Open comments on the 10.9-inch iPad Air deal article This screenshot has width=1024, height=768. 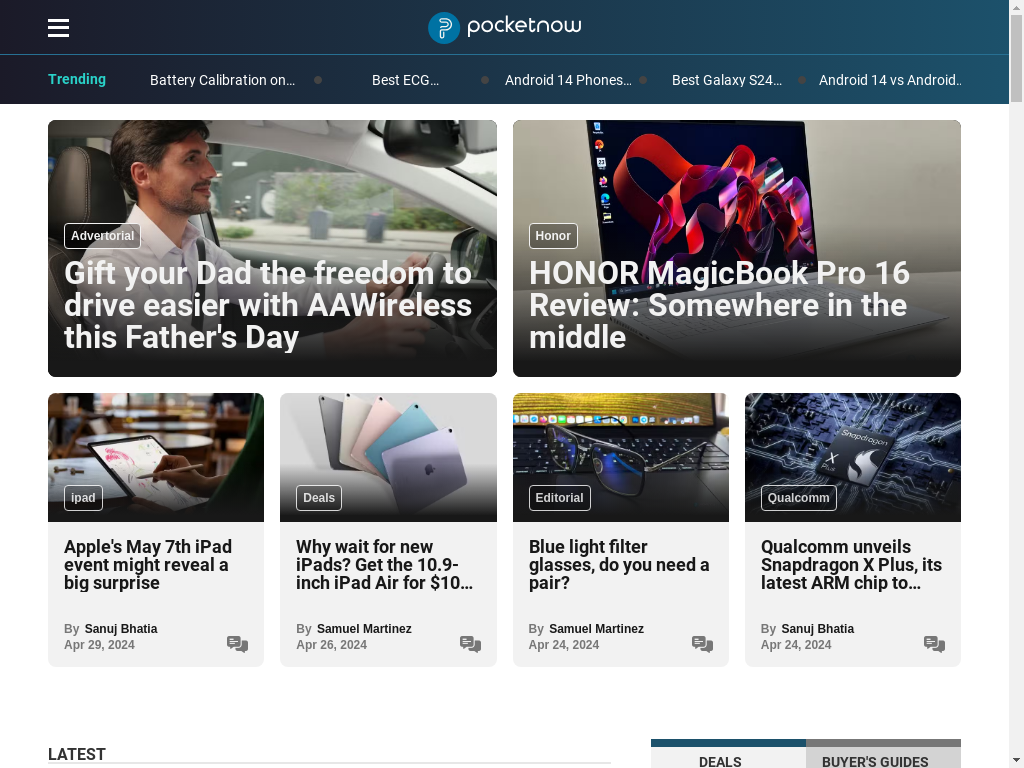[470, 644]
